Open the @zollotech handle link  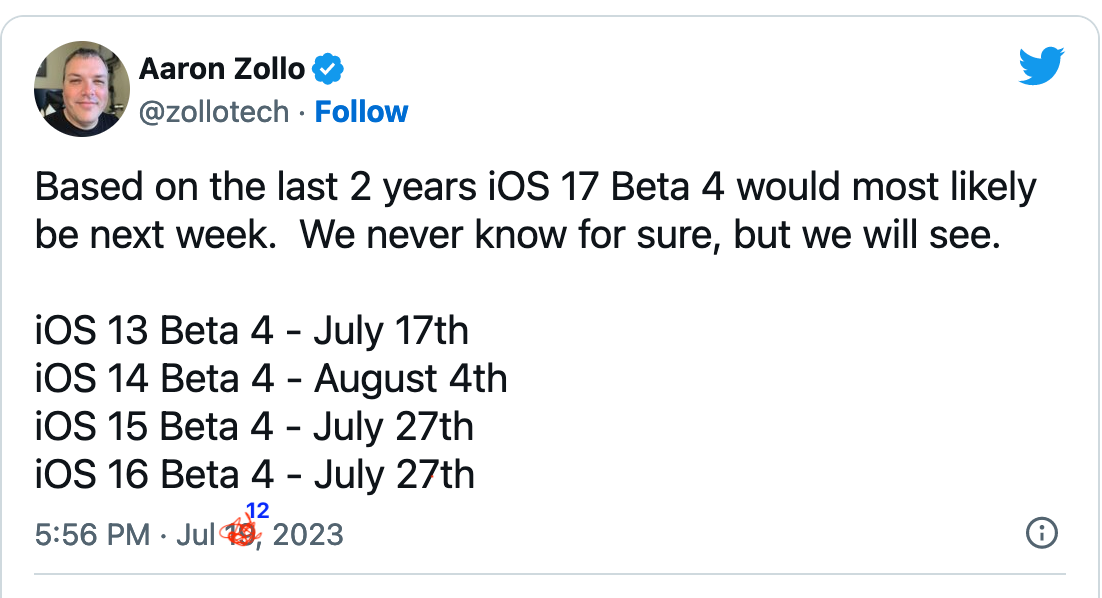214,111
